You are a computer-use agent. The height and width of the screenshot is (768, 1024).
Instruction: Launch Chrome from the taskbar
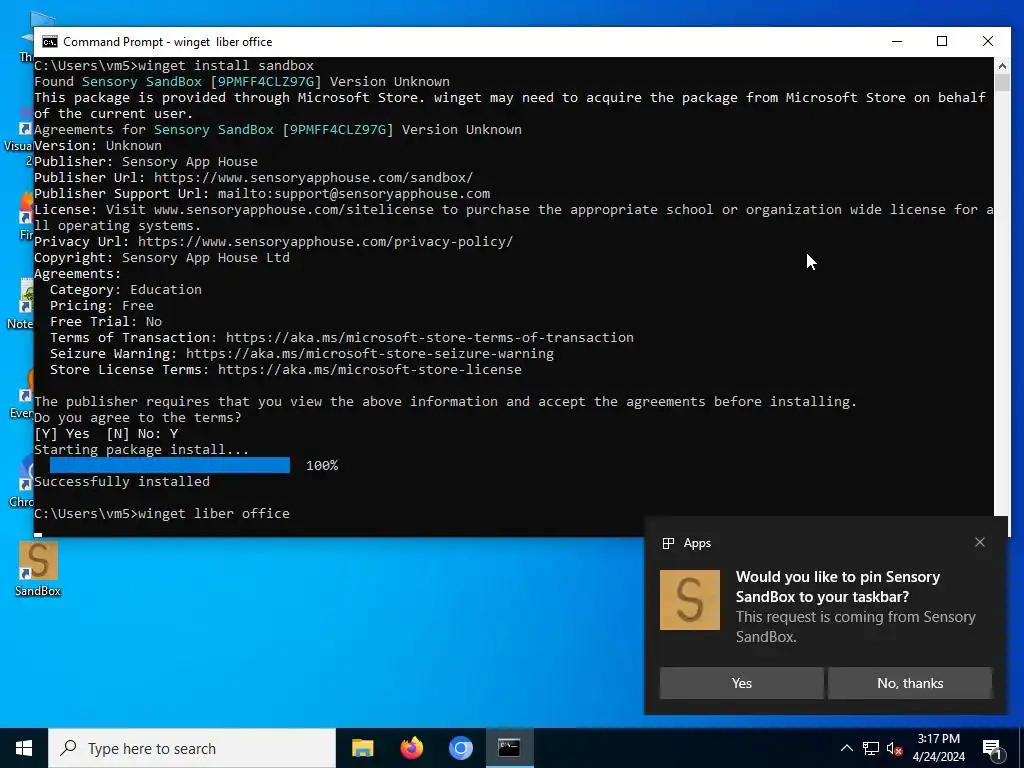coord(460,748)
